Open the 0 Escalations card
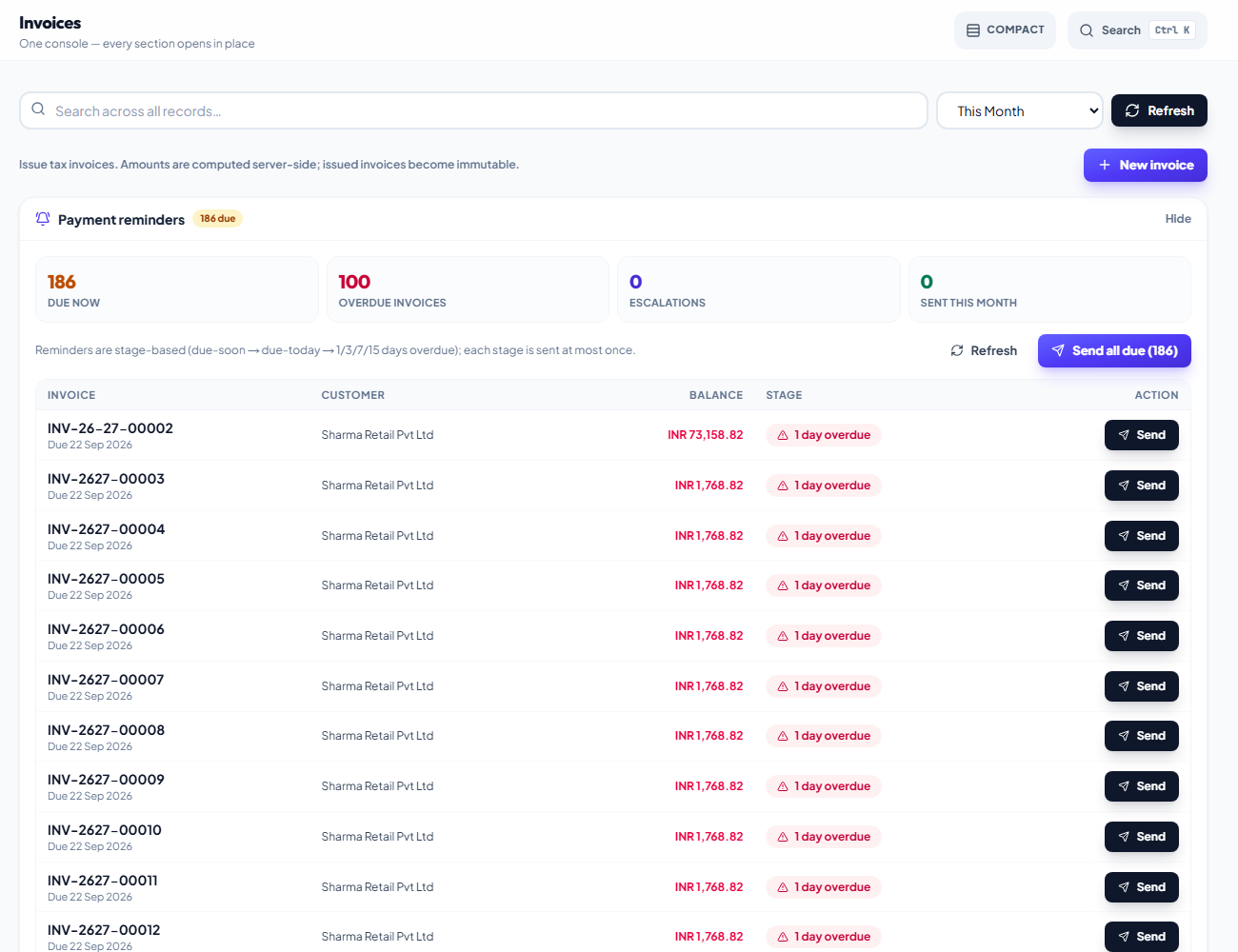This screenshot has height=952, width=1238. click(759, 289)
